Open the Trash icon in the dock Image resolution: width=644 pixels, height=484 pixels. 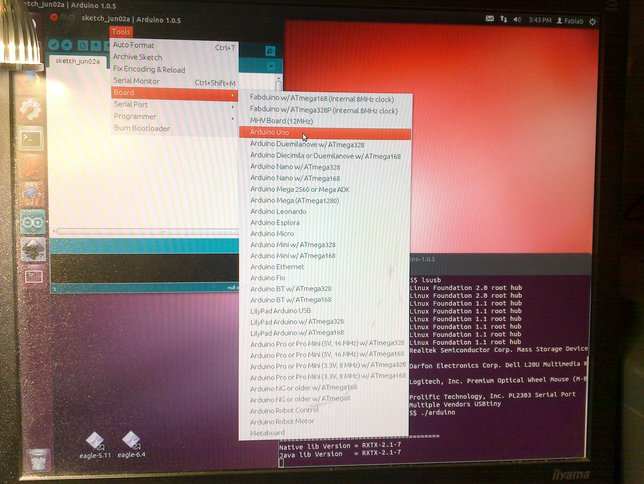tap(38, 460)
